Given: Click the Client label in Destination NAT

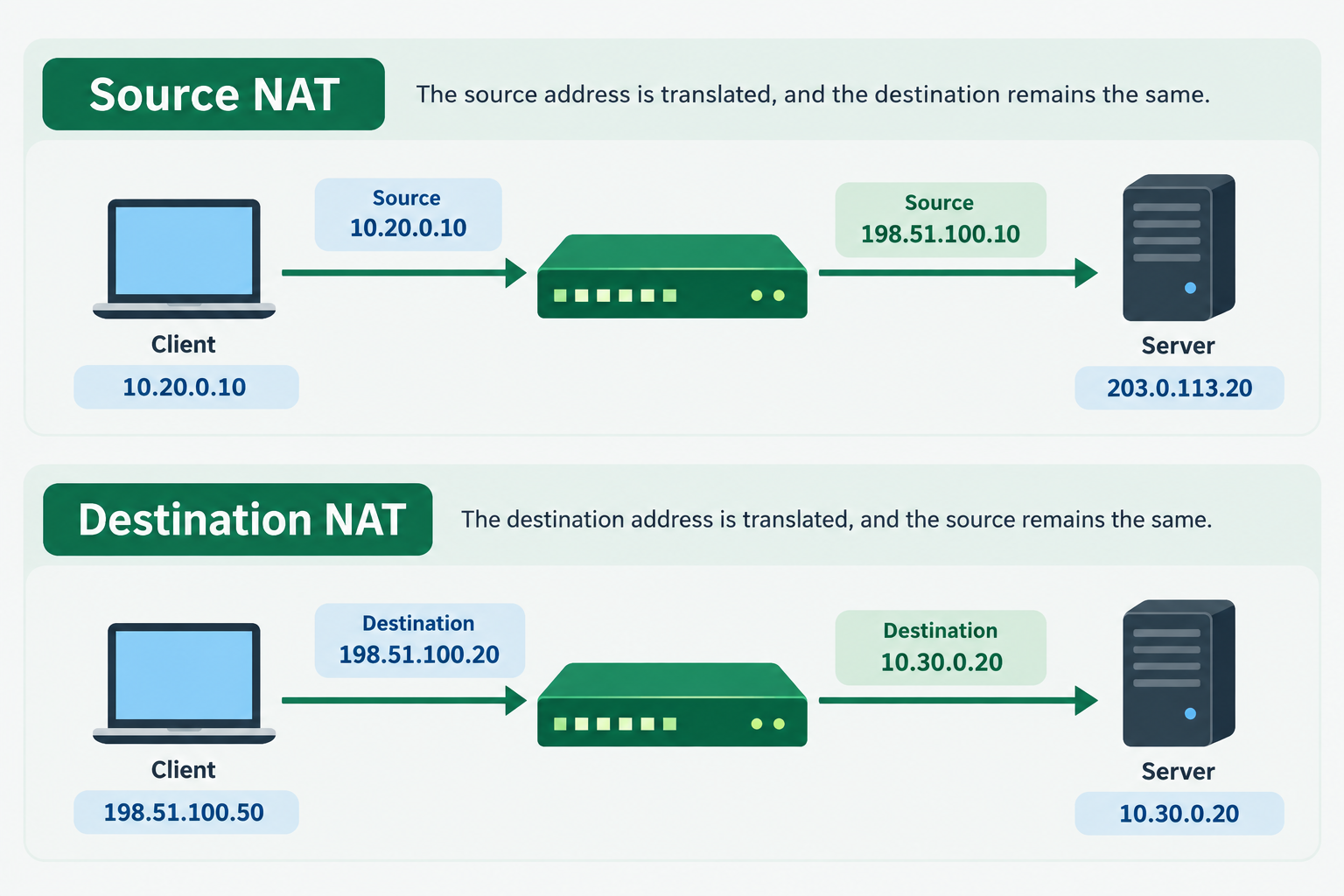Looking at the screenshot, I should point(183,769).
